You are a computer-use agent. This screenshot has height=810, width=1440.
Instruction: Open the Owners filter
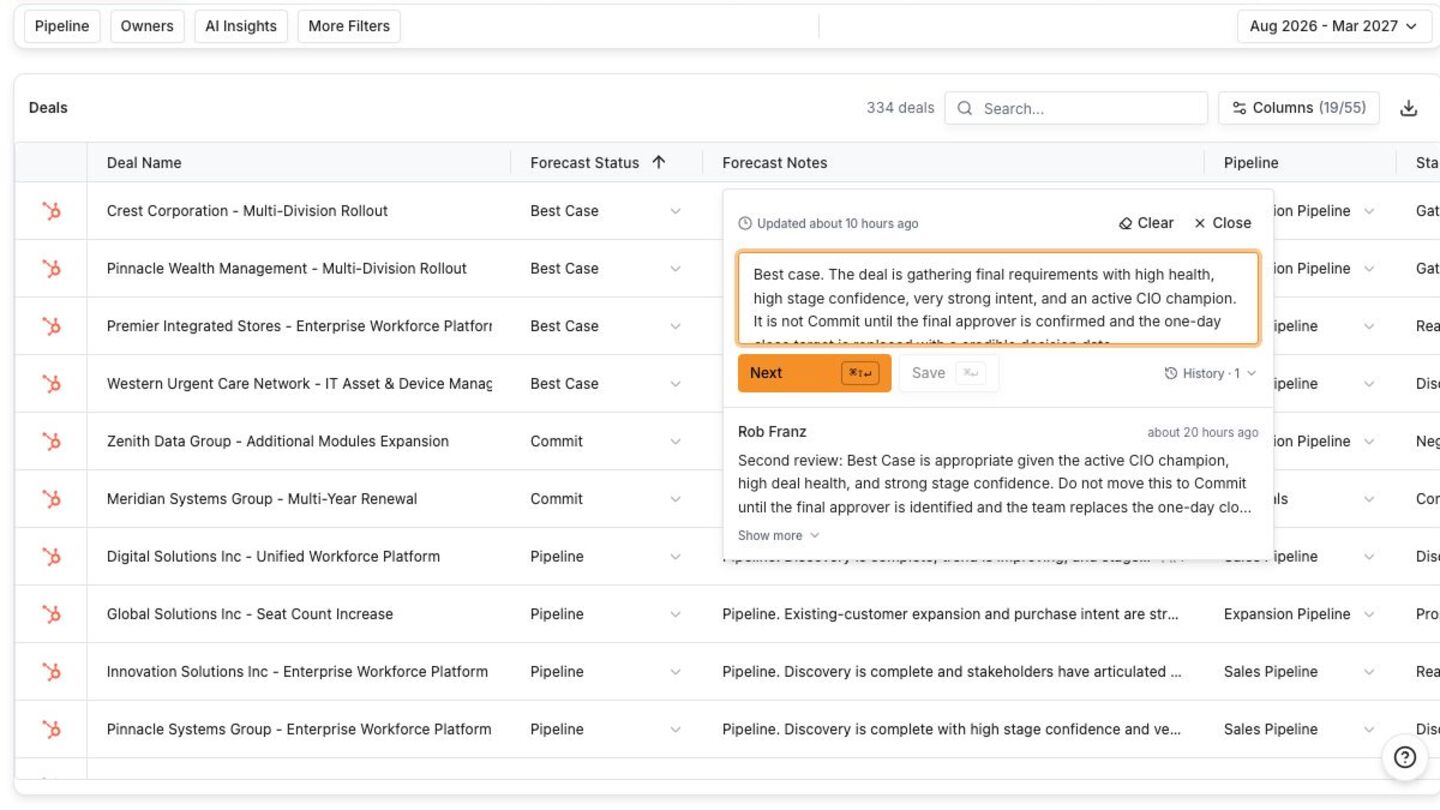point(147,26)
